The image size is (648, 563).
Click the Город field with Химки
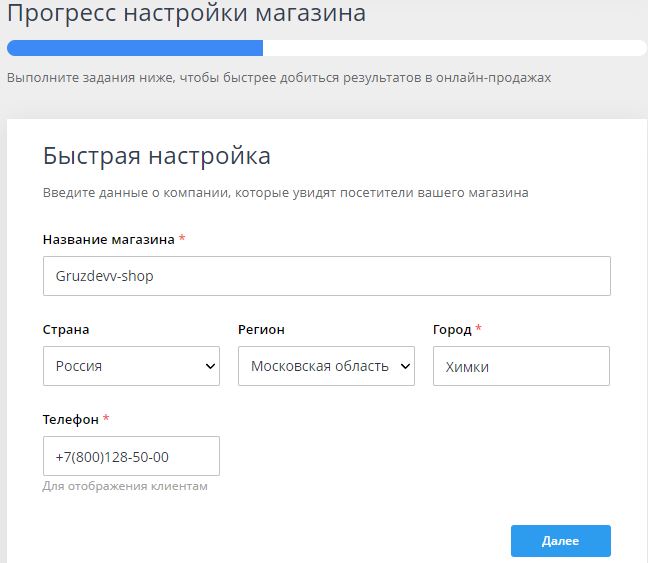(521, 366)
